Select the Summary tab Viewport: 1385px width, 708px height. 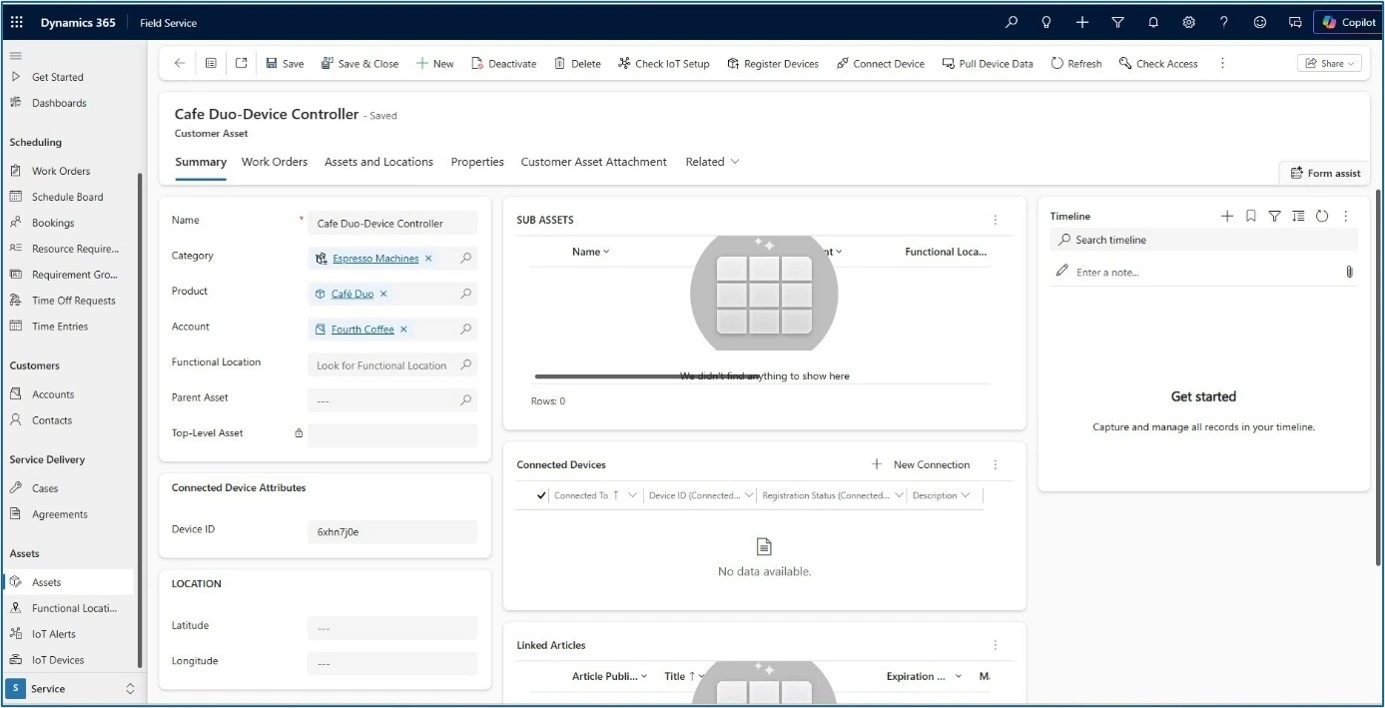[x=201, y=161]
